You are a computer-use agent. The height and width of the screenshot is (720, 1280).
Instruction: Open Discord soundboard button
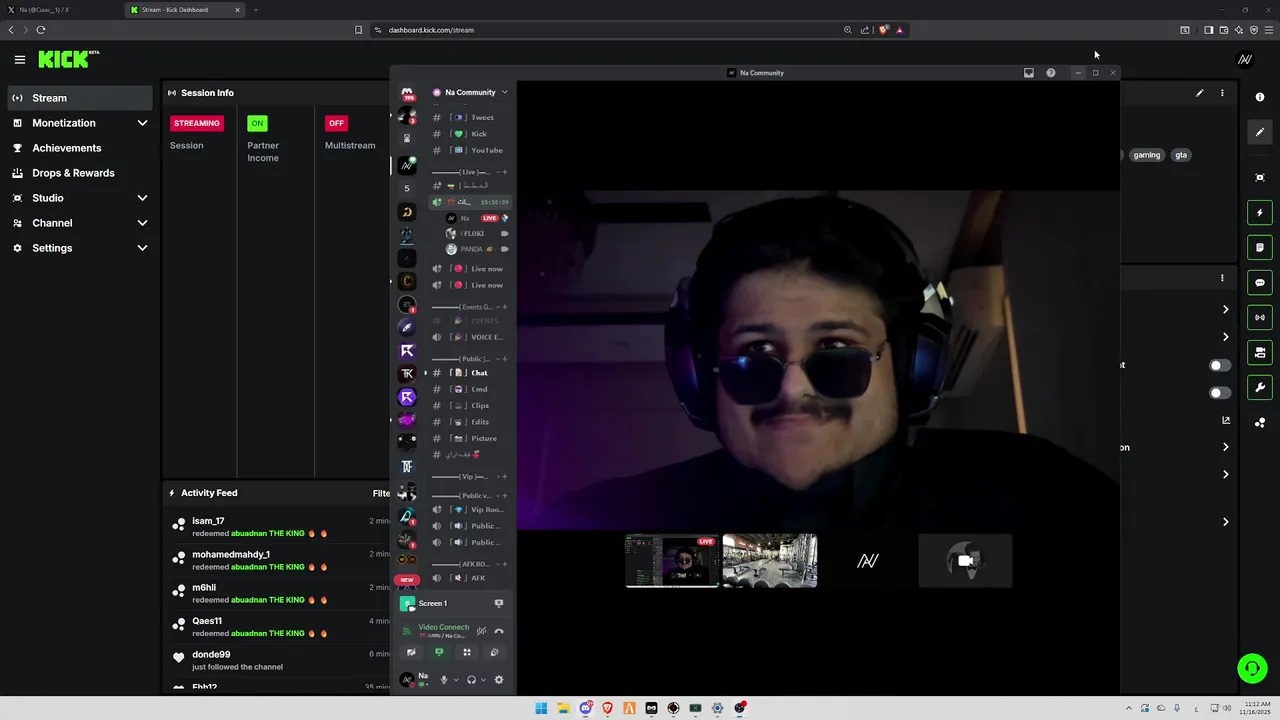[x=494, y=652]
